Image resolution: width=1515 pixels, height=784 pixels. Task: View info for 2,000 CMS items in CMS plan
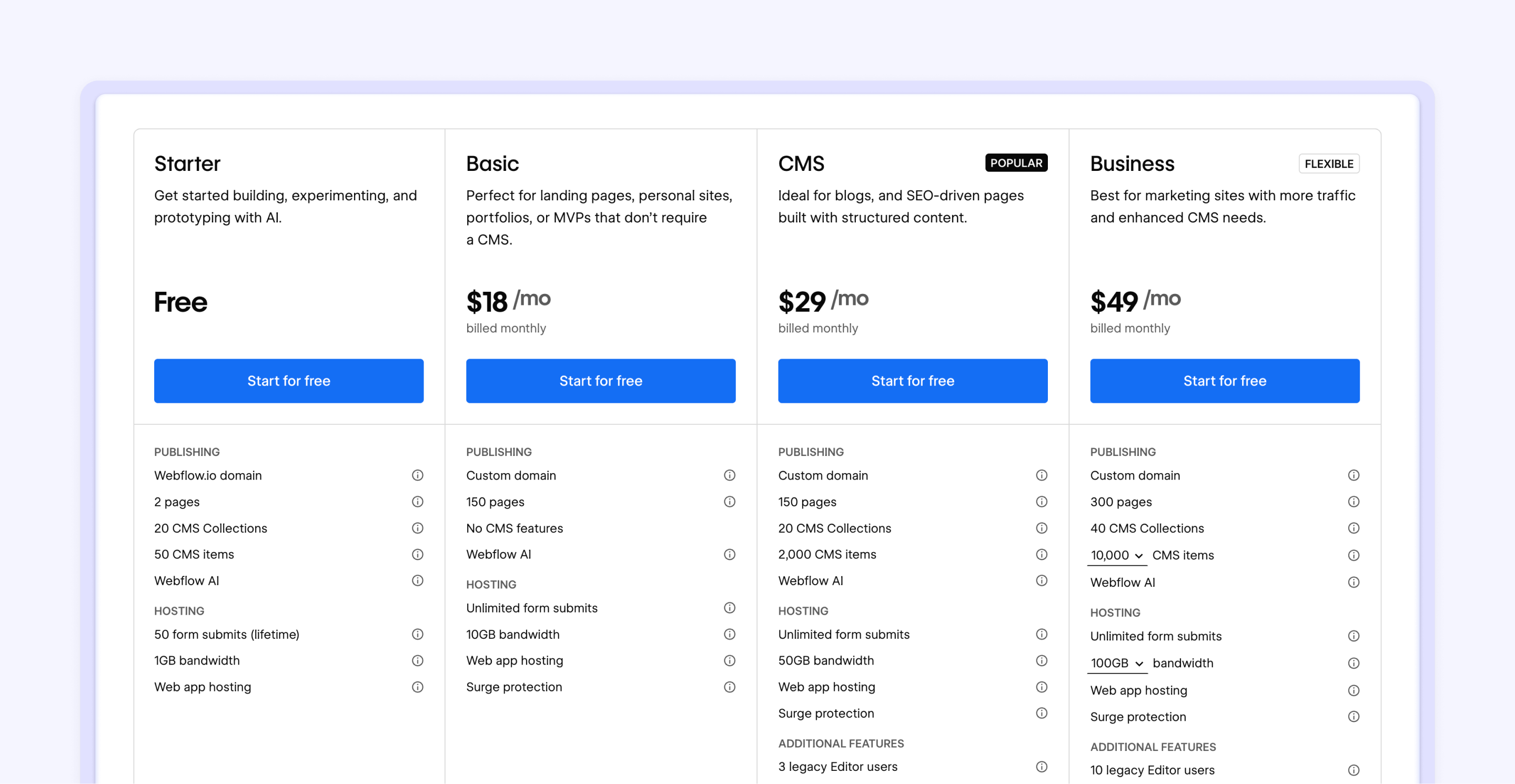[1042, 554]
